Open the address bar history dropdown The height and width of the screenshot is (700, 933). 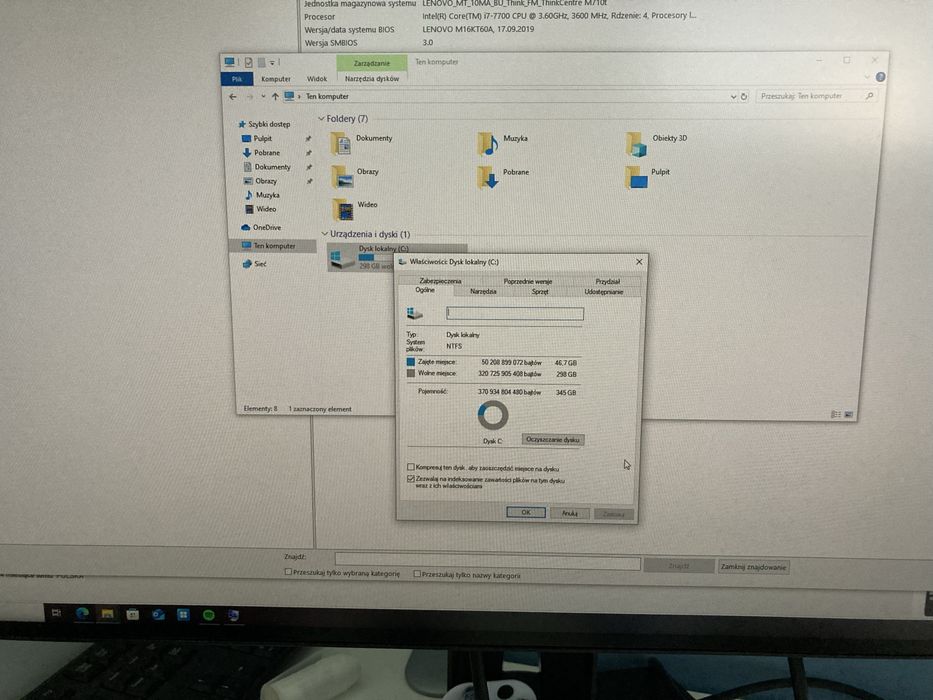[x=733, y=96]
